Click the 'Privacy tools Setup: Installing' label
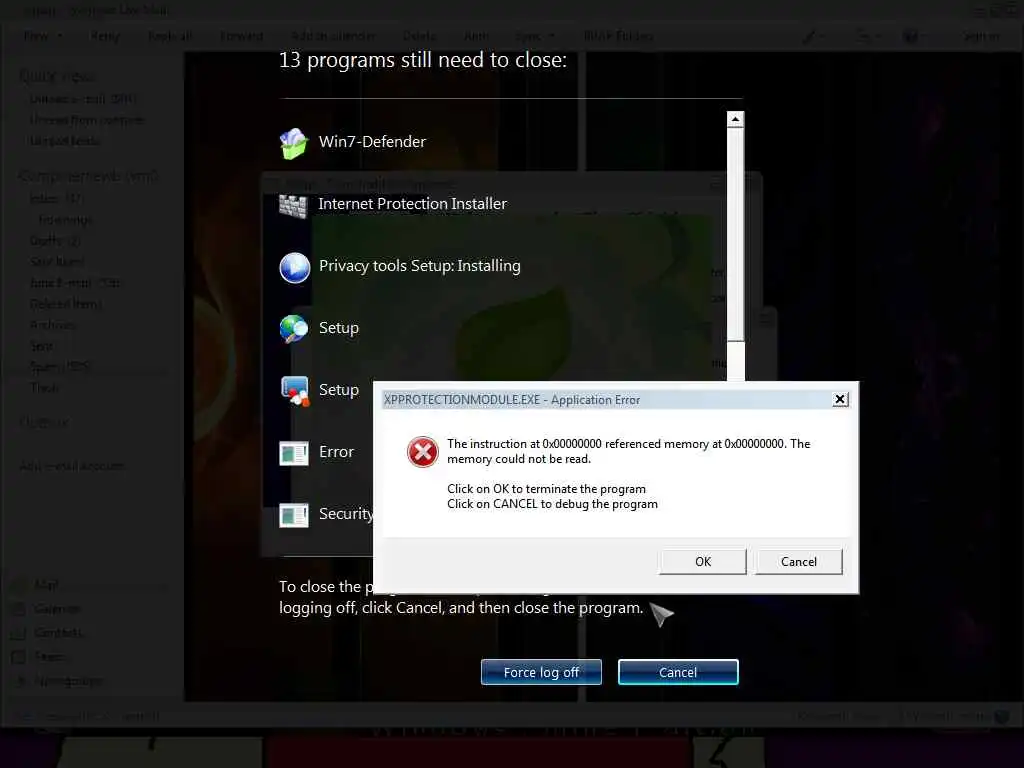Screen dimensions: 1024x768 pos(419,266)
